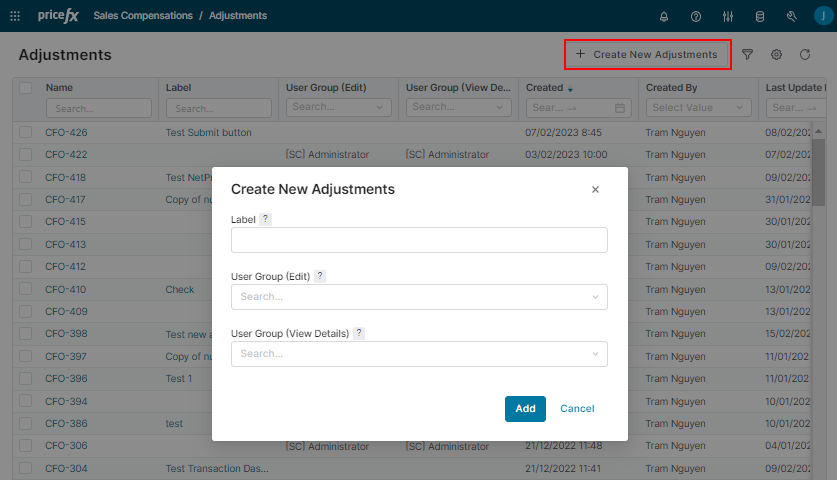Image resolution: width=837 pixels, height=480 pixels.
Task: Expand the User Group (Edit) dropdown in dialog
Action: point(418,297)
